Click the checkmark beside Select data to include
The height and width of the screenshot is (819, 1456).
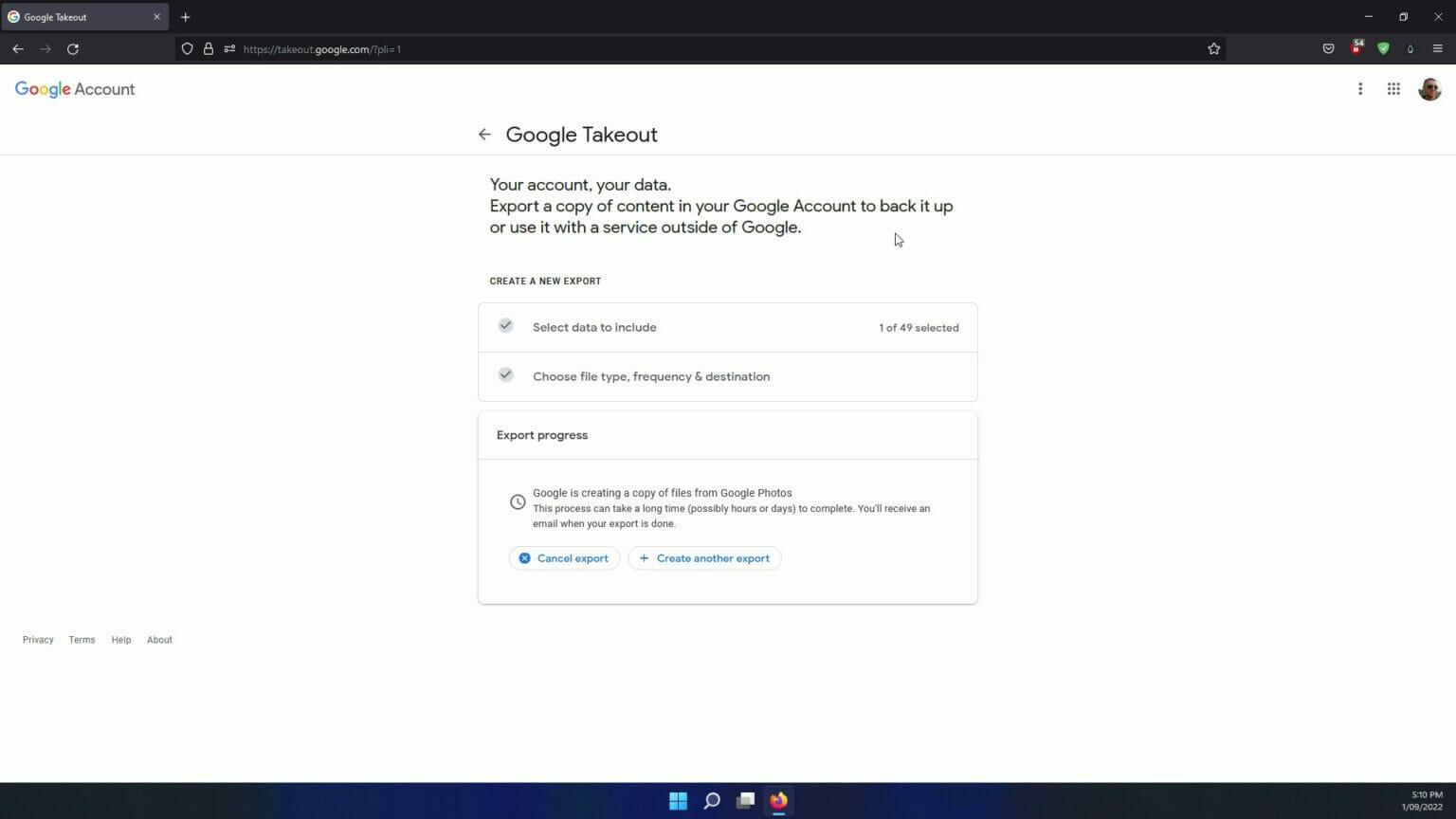pyautogui.click(x=505, y=325)
